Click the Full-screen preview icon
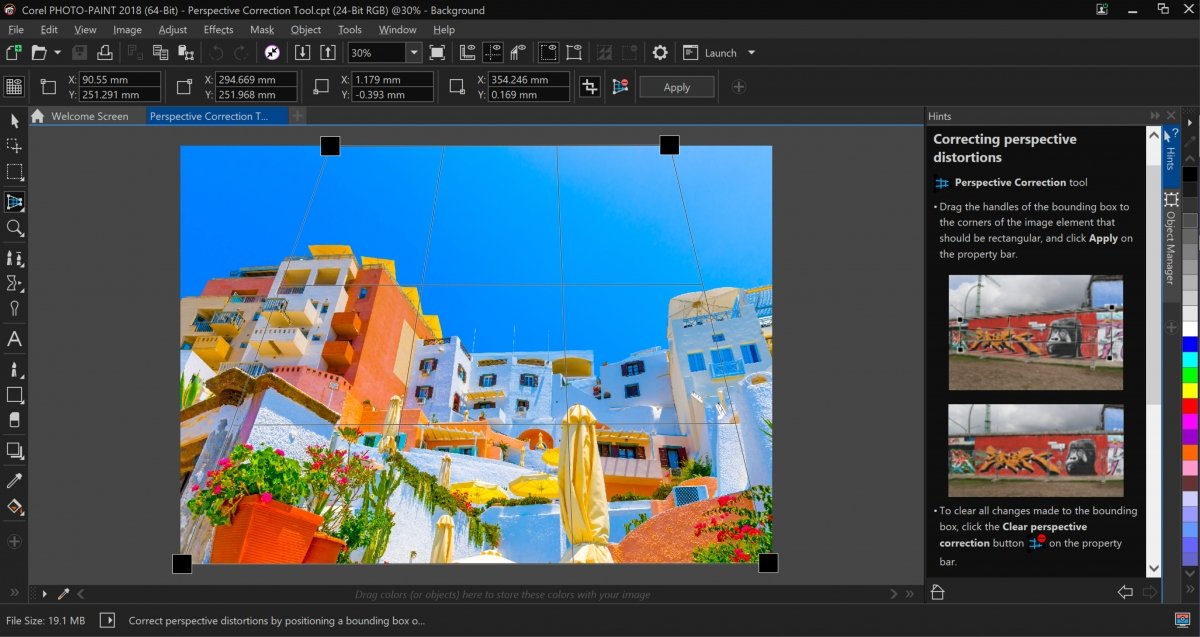Viewport: 1200px width, 637px height. click(437, 53)
